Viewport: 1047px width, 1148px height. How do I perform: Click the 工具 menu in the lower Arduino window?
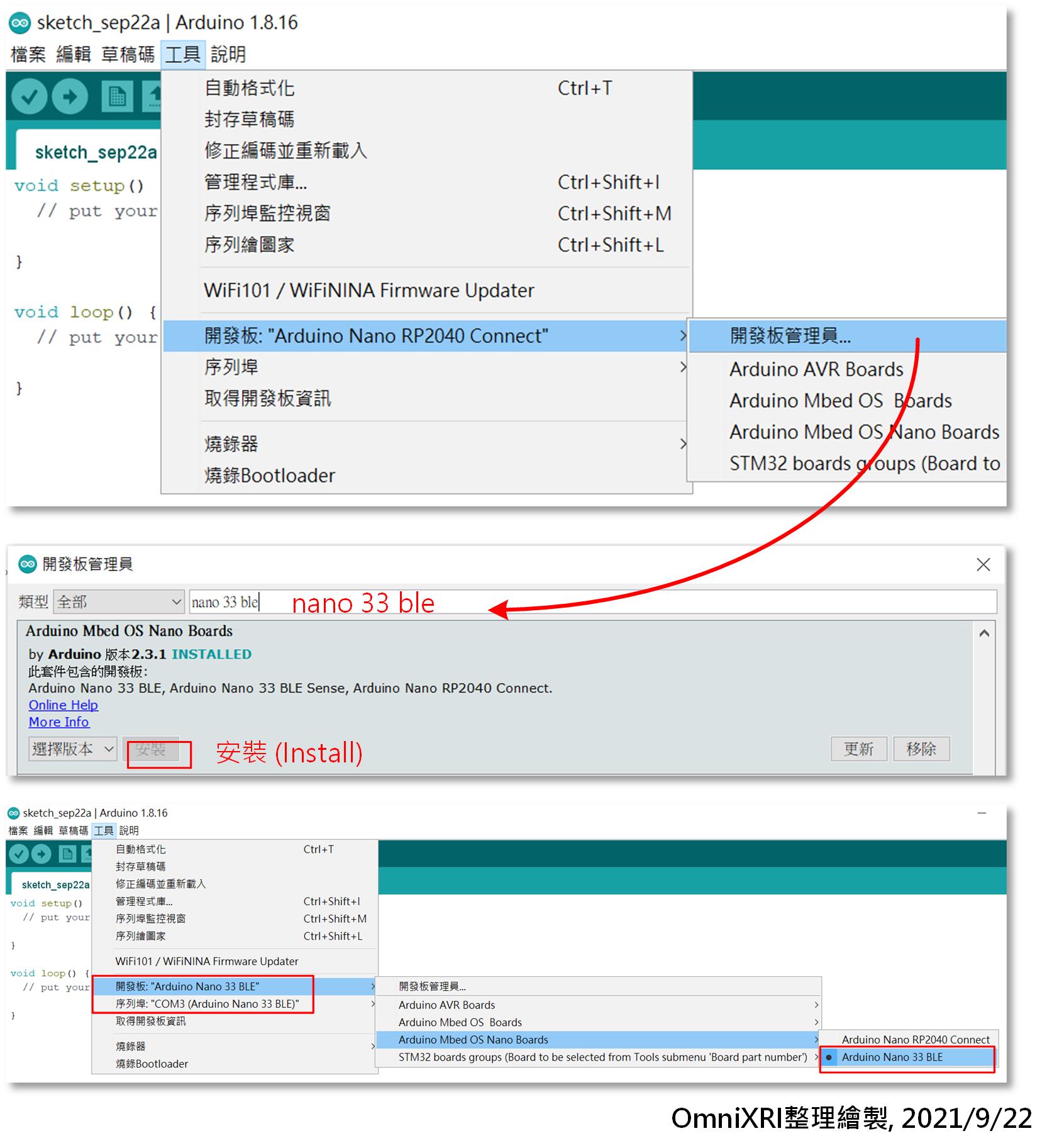click(x=104, y=830)
